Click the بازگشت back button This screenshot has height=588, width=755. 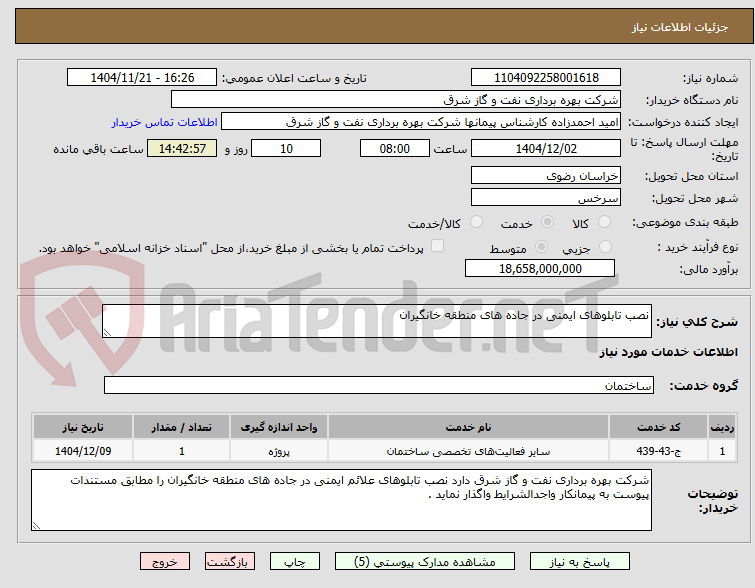(230, 562)
